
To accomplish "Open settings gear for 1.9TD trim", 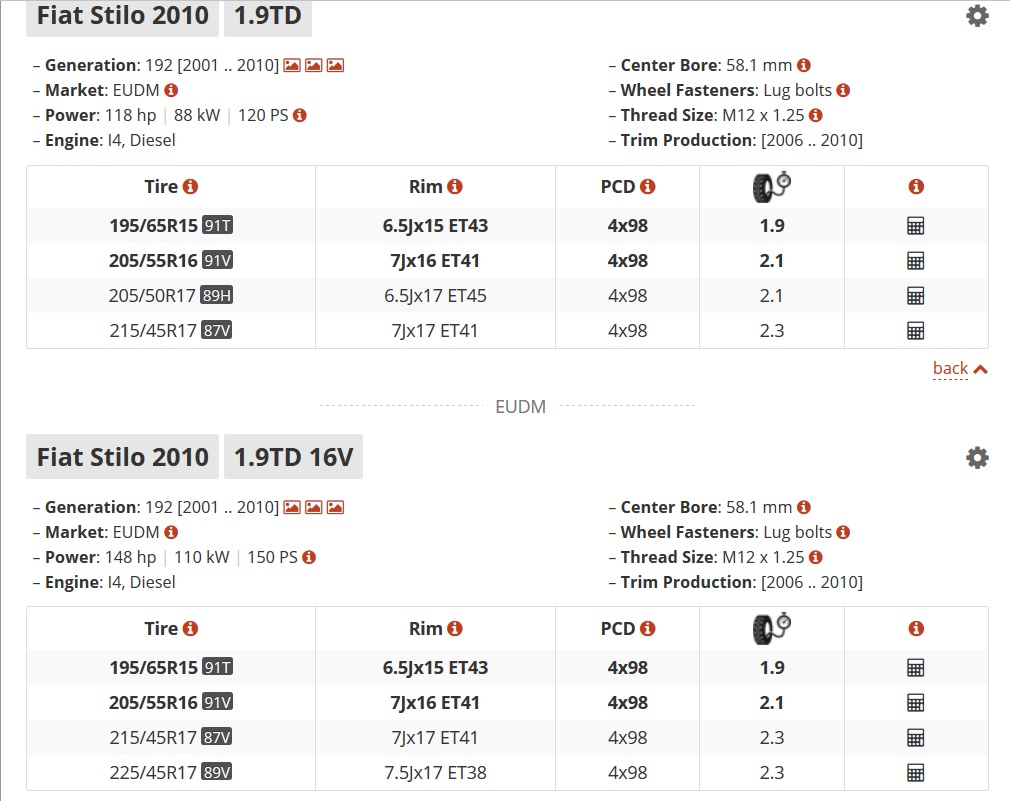I will tap(977, 16).
